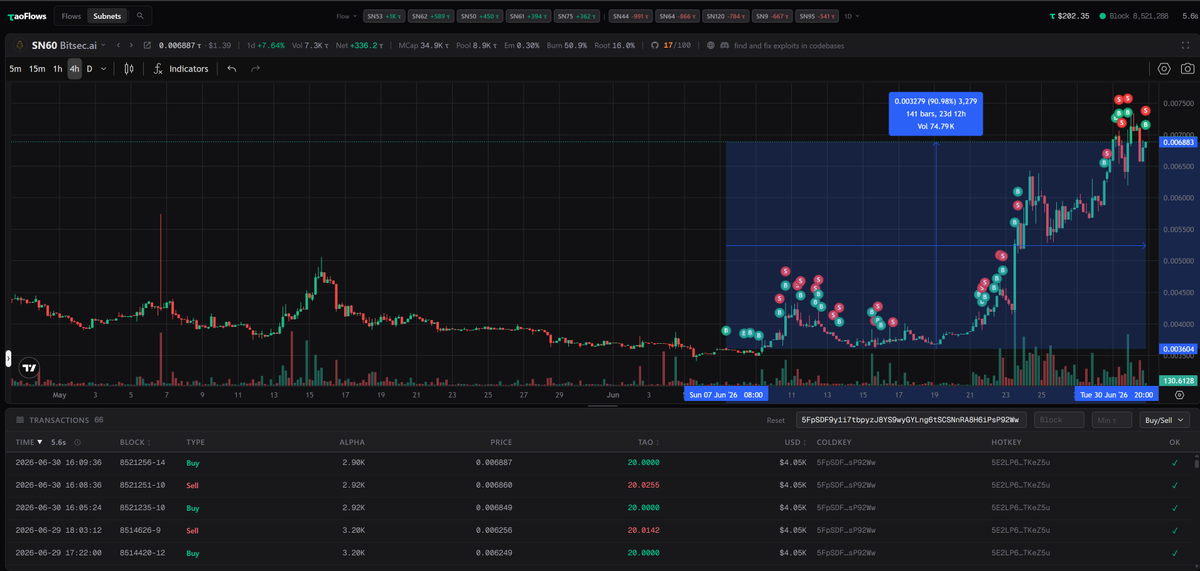Click the Tue 30 Jun '26 20:00 marker
Image resolution: width=1200 pixels, height=571 pixels.
[1116, 395]
